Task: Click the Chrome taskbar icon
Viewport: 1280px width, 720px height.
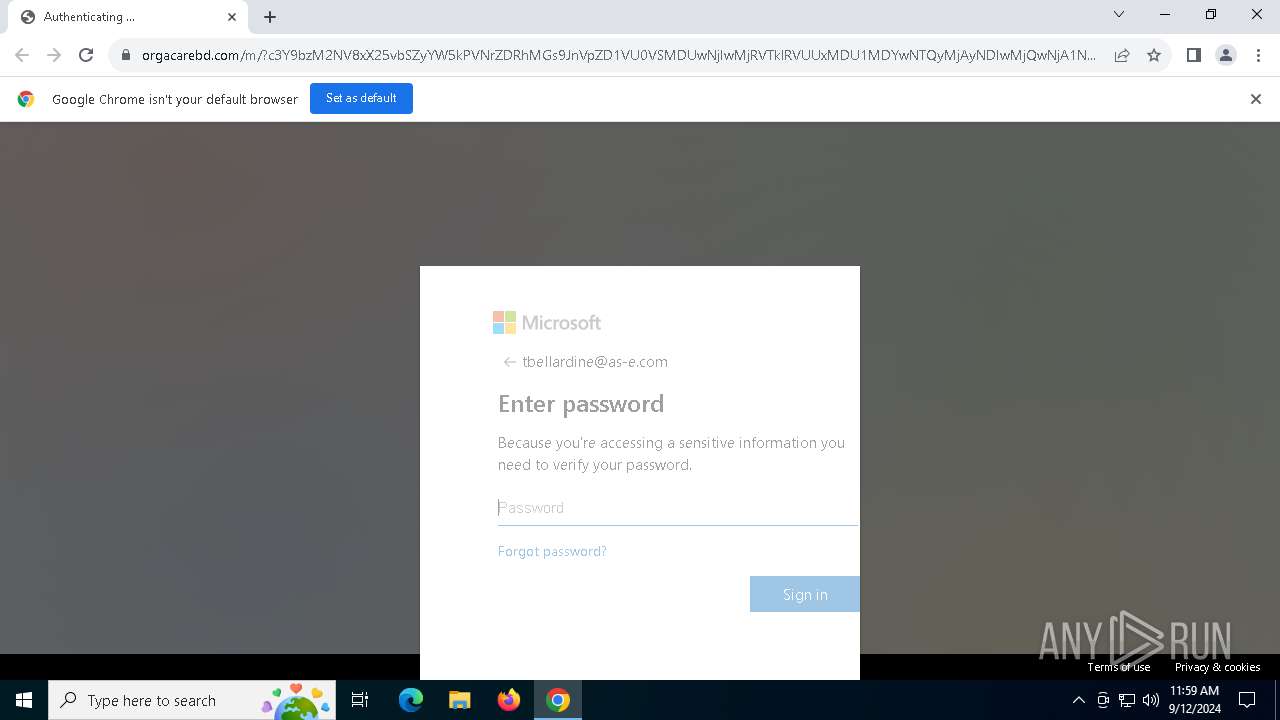Action: tap(558, 700)
